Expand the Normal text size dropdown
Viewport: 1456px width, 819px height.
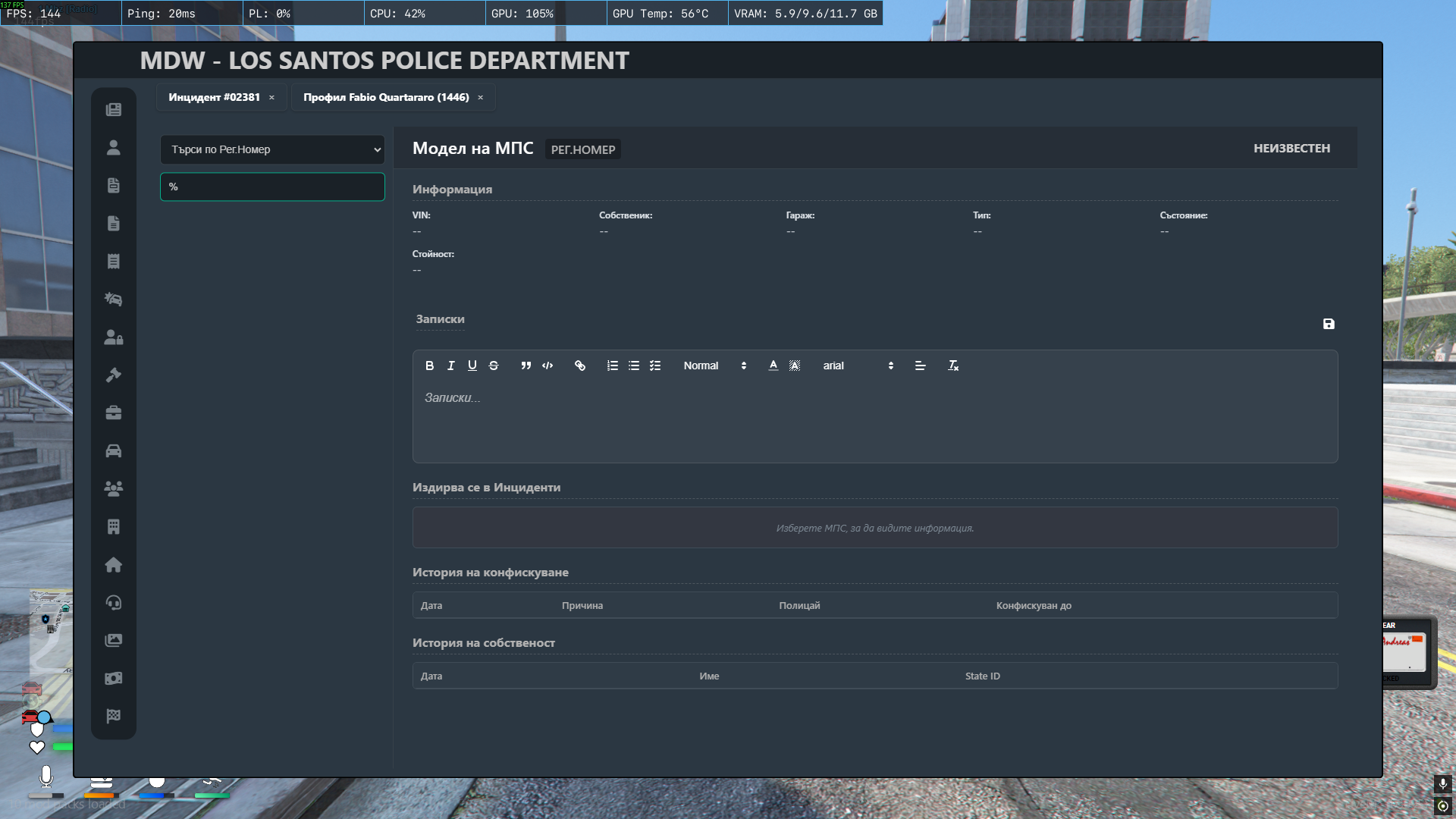[714, 366]
